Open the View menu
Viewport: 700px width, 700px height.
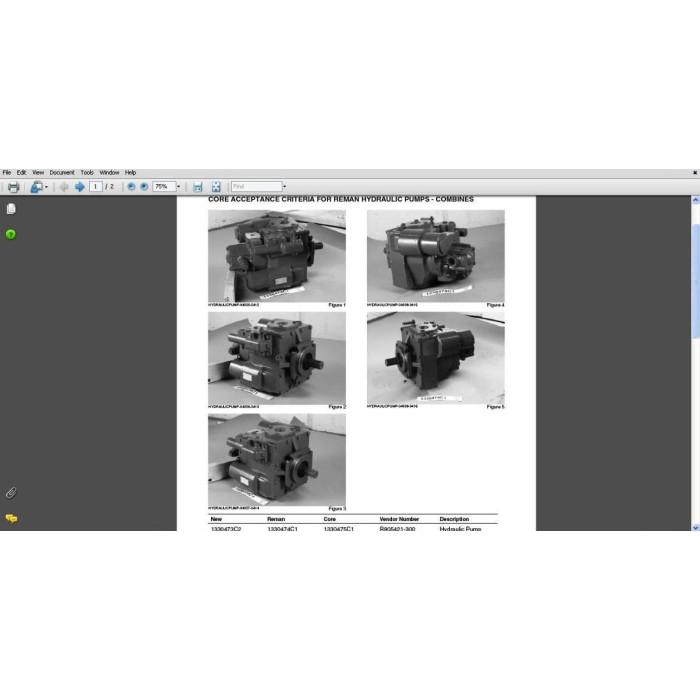coord(38,172)
